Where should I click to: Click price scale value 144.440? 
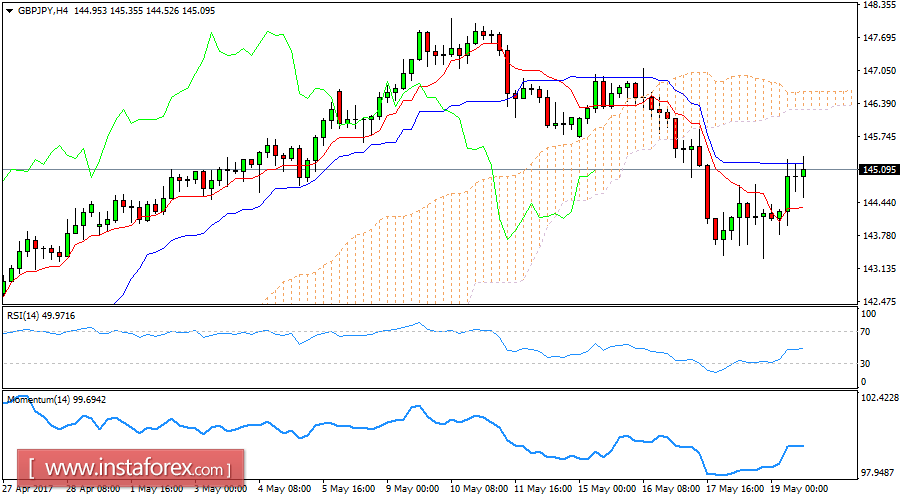click(x=879, y=203)
